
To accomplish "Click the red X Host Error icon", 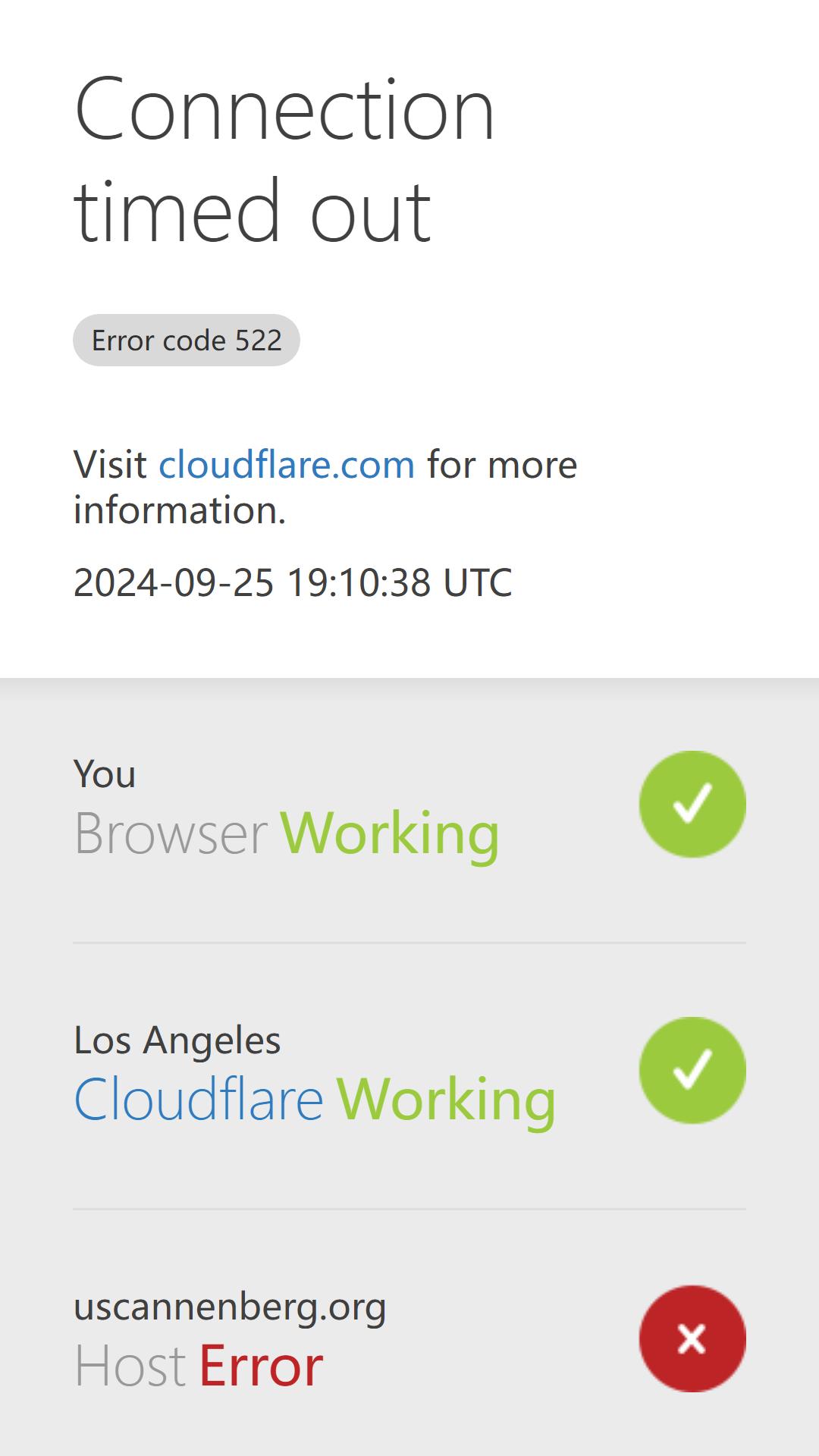I will [x=692, y=1338].
